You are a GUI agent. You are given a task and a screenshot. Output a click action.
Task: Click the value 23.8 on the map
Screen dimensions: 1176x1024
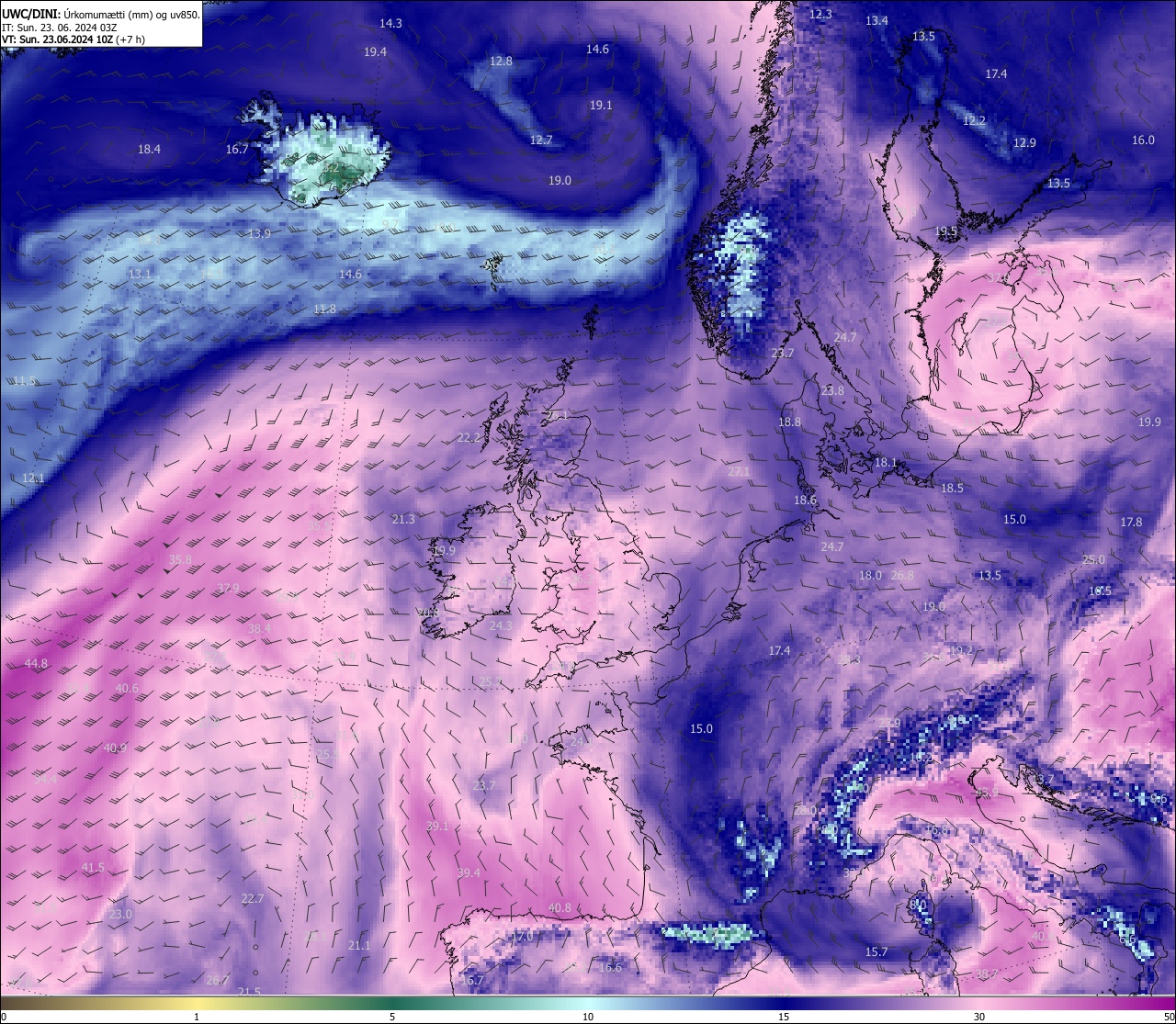point(832,391)
